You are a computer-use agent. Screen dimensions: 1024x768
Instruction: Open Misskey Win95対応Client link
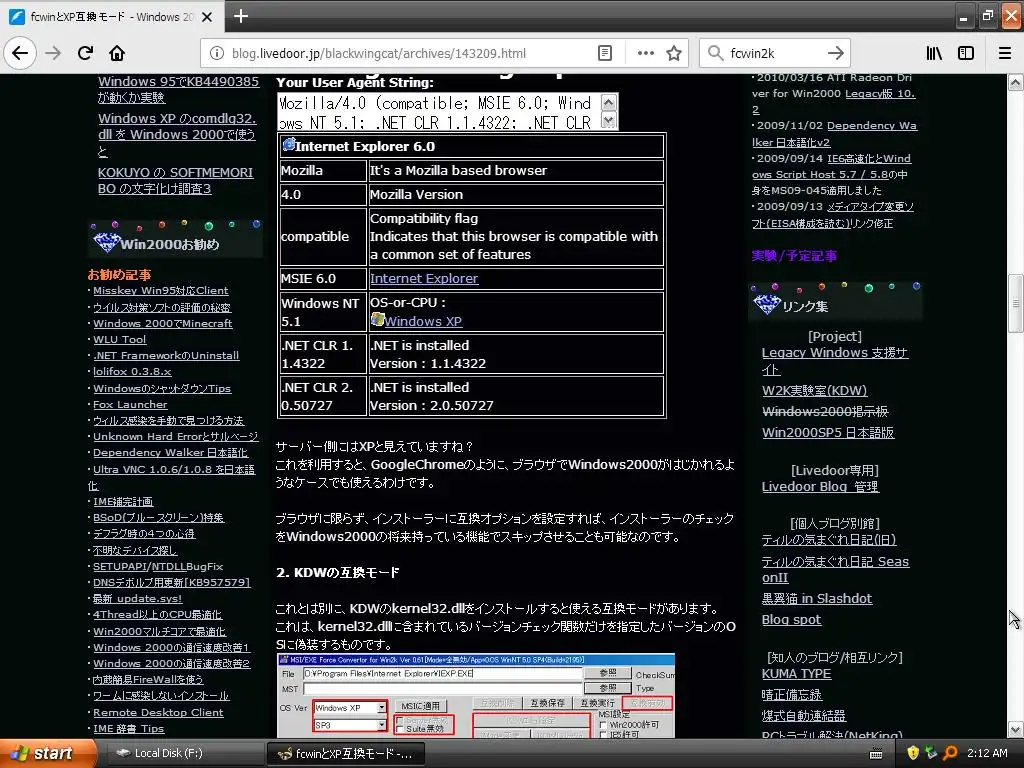[161, 291]
